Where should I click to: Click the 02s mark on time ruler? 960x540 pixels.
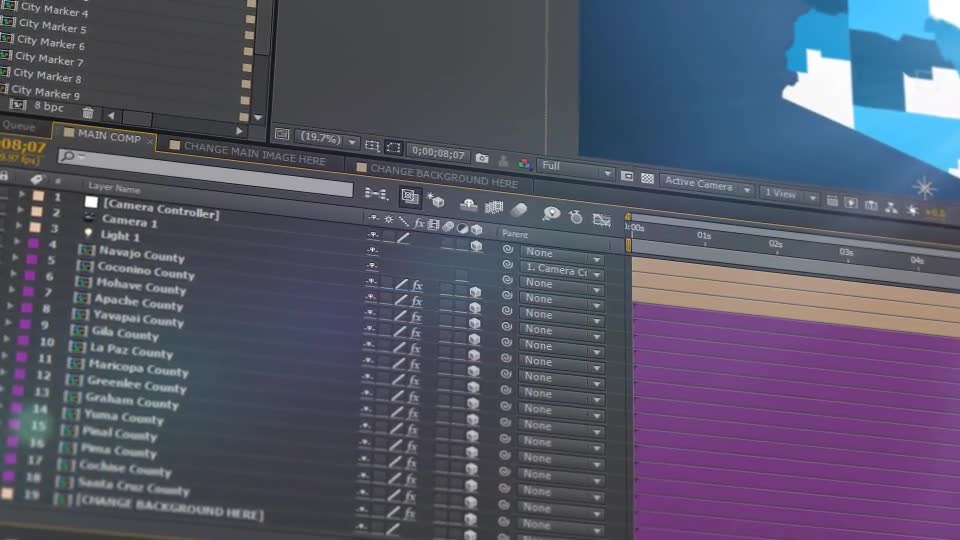coord(776,244)
